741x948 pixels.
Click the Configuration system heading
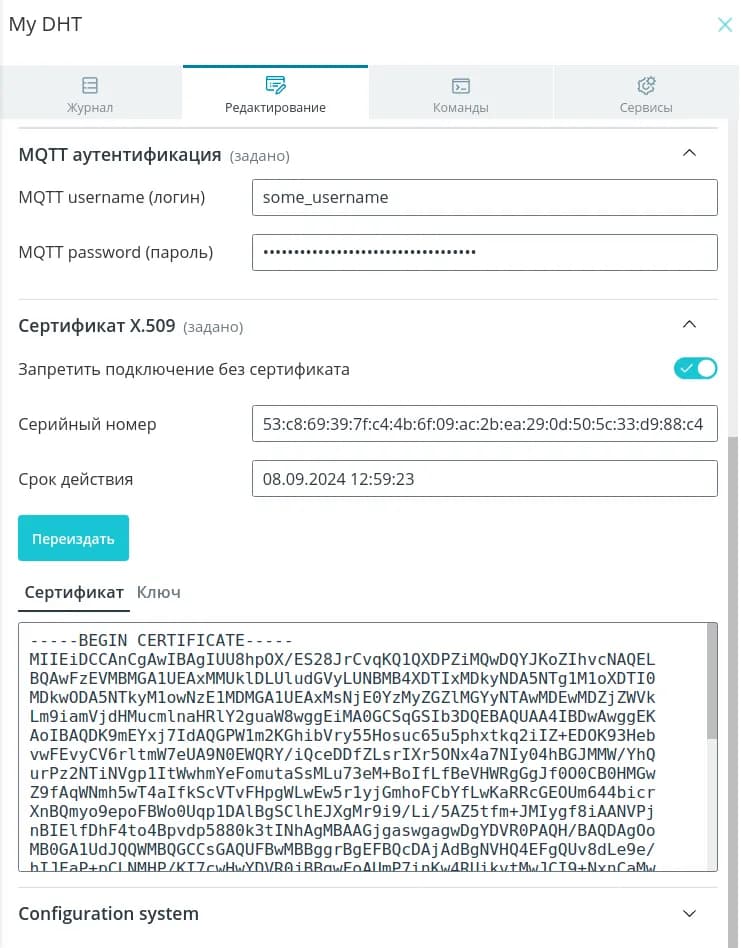[109, 913]
